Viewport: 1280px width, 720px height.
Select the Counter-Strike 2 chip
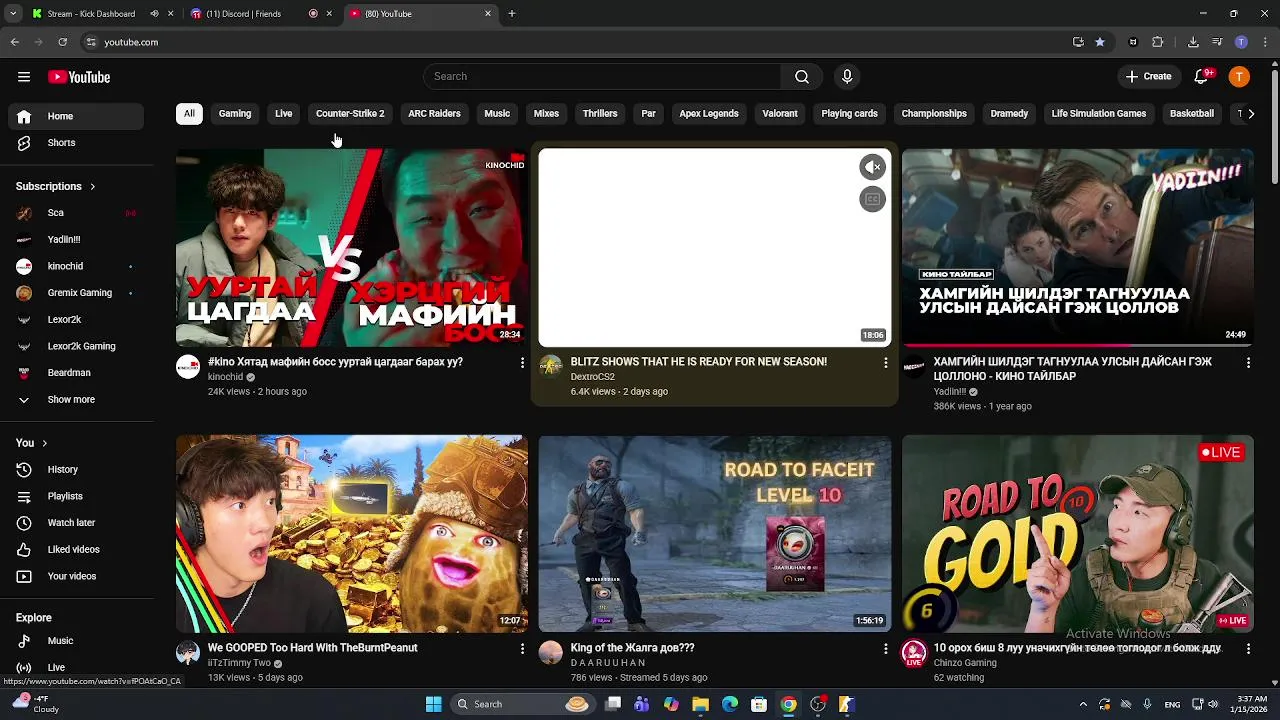tap(350, 114)
